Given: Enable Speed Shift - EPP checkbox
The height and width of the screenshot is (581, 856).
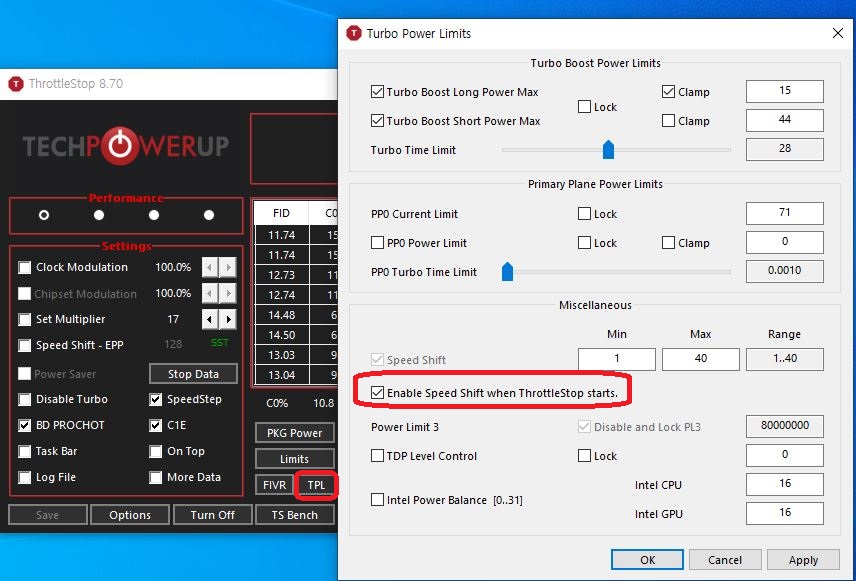Looking at the screenshot, I should coord(25,345).
